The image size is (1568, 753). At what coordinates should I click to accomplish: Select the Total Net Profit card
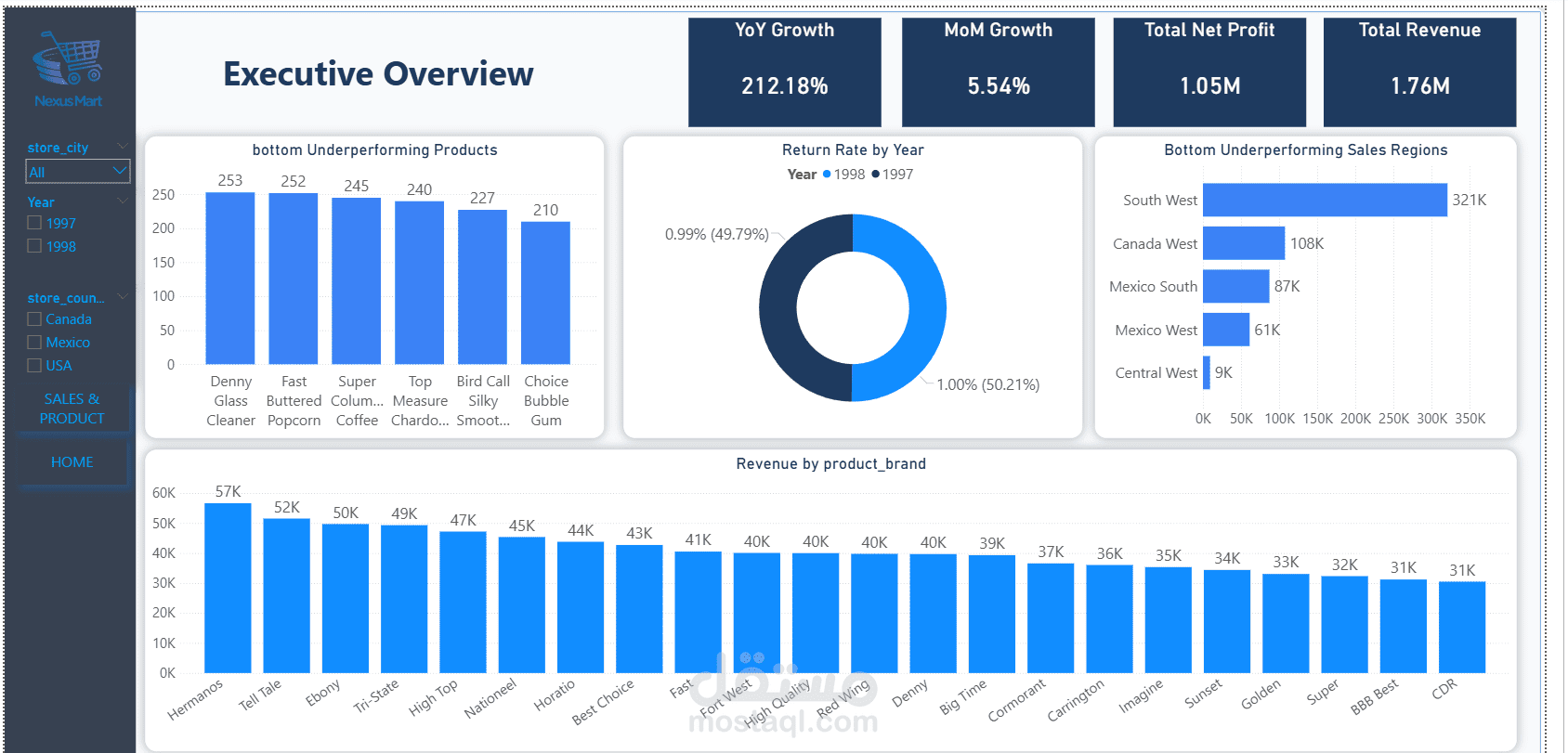pos(1209,71)
